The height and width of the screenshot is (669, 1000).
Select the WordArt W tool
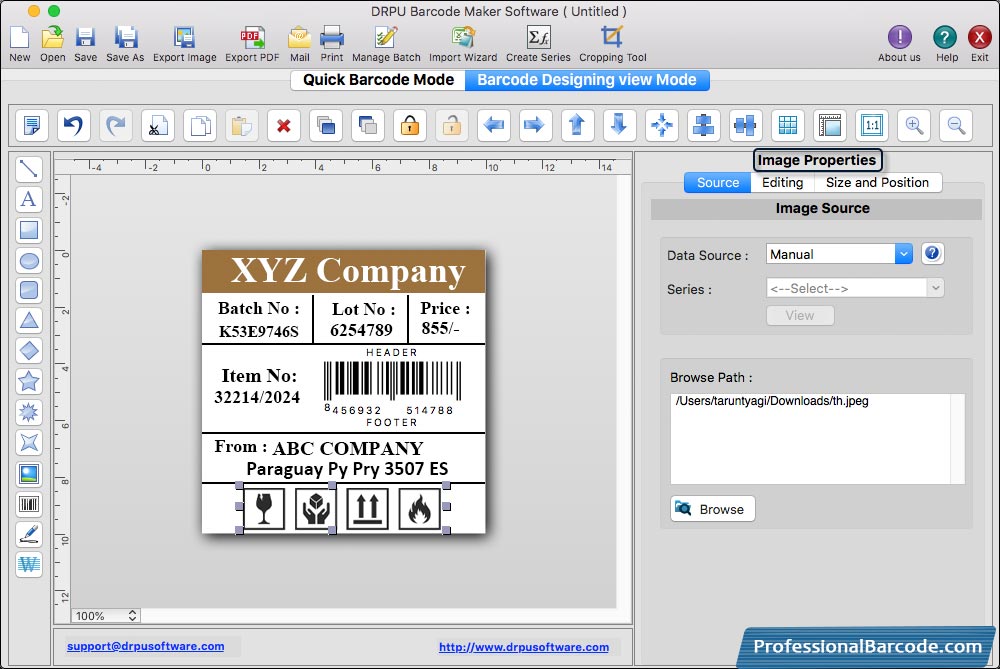pyautogui.click(x=29, y=564)
